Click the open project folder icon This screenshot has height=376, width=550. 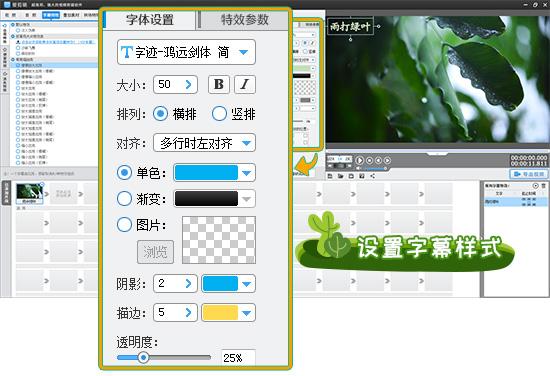pyautogui.click(x=341, y=176)
